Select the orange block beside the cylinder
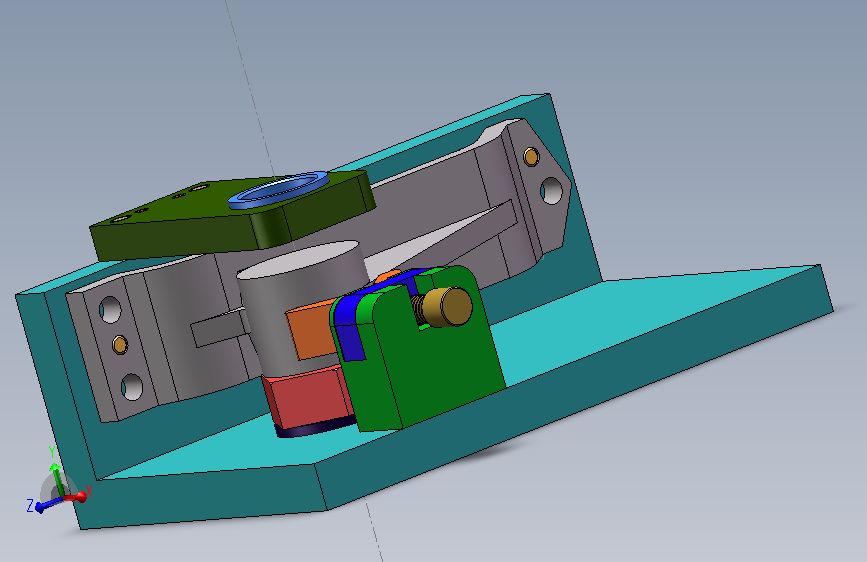This screenshot has height=562, width=867. 310,332
